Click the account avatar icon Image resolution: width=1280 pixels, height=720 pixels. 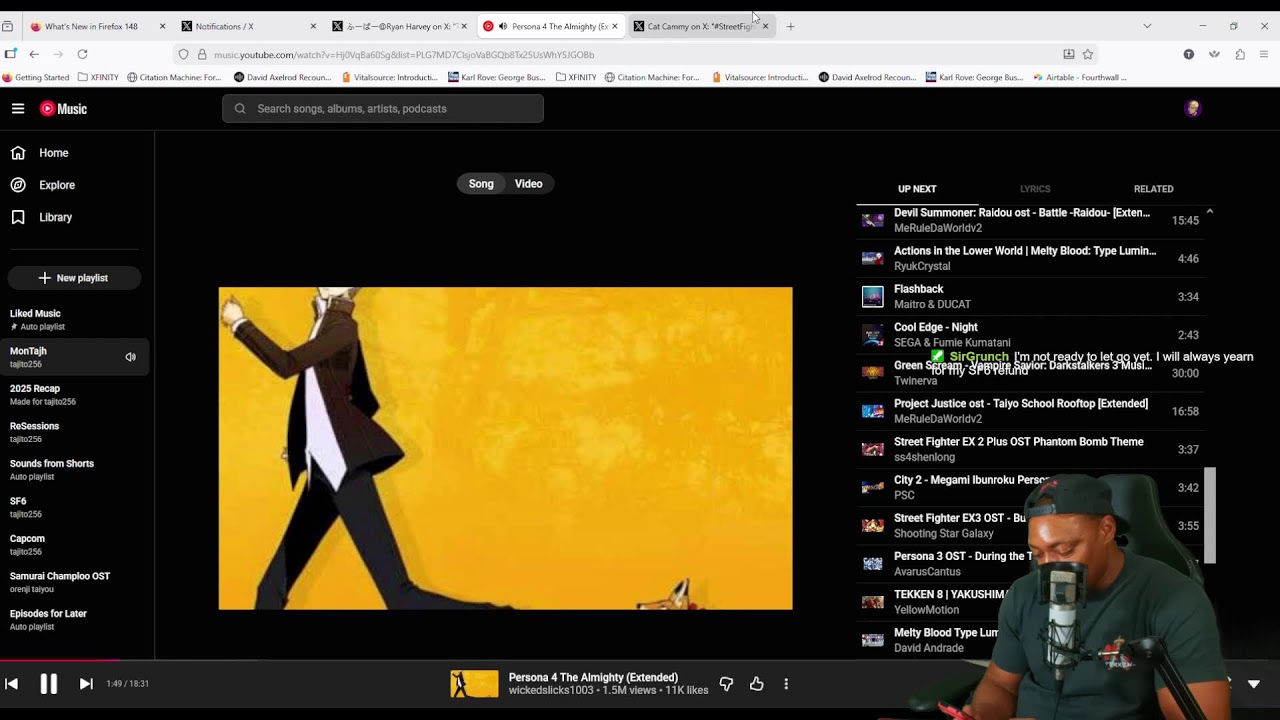point(1192,109)
